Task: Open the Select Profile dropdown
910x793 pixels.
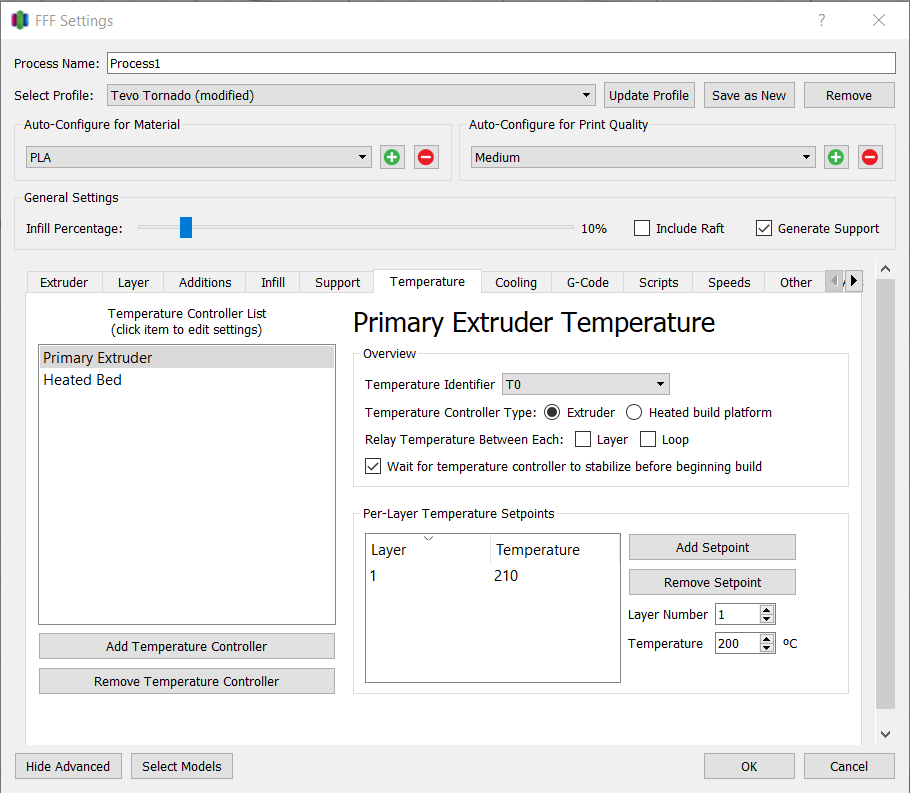Action: click(x=351, y=95)
